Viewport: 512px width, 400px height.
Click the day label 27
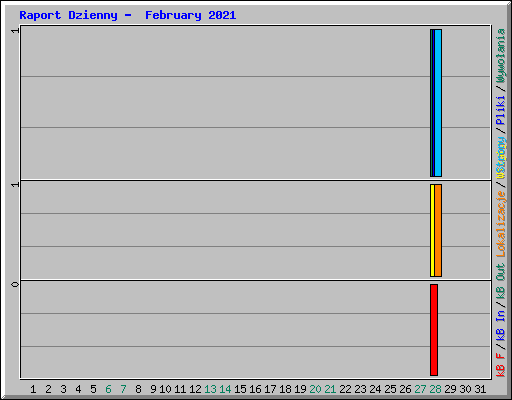pos(421,389)
